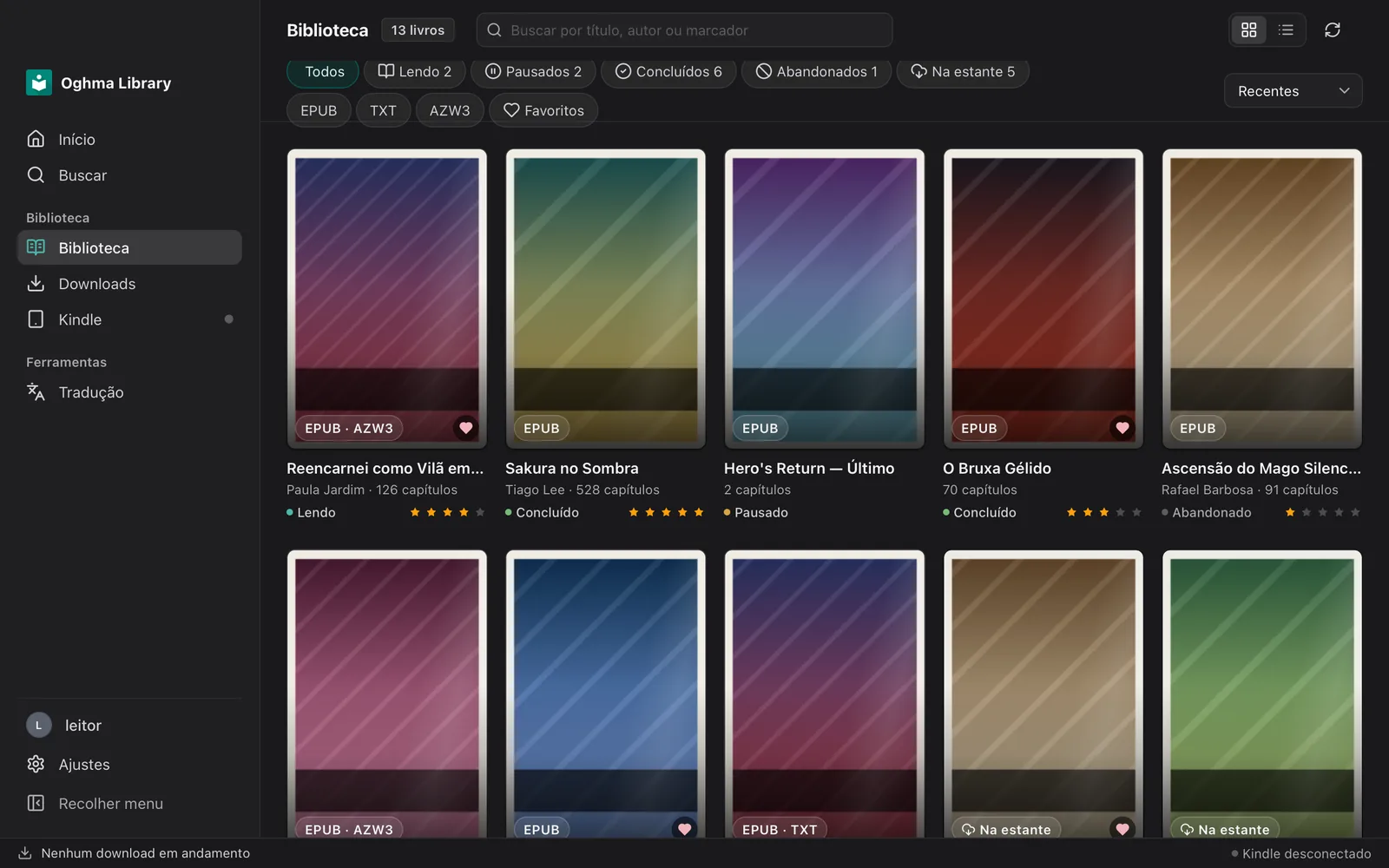Go to Início in the sidebar
Screen dimensions: 1389x868
(x=129, y=140)
